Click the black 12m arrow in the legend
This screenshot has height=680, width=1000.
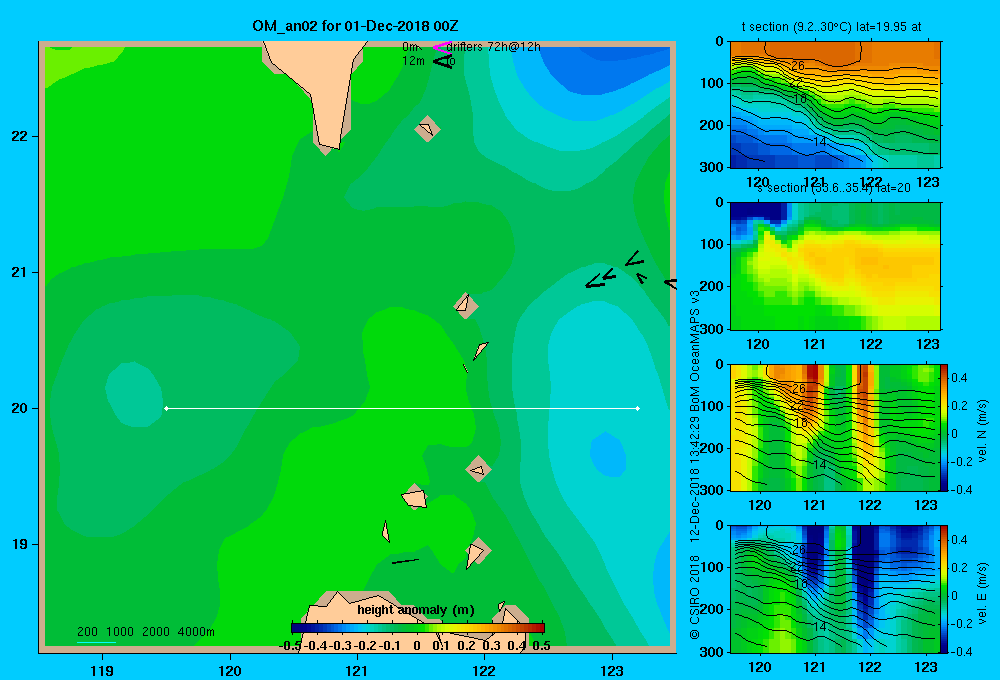click(x=442, y=61)
